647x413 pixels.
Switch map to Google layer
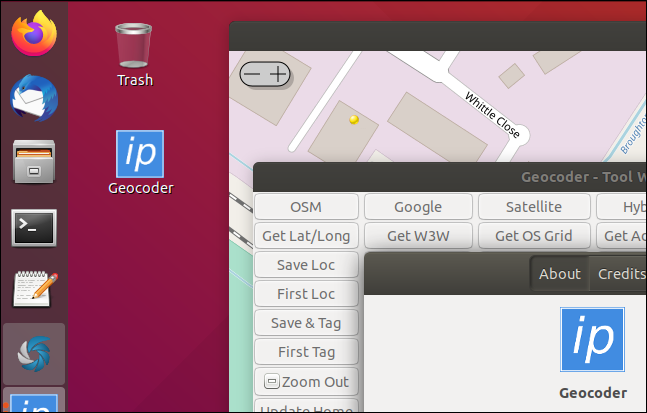pyautogui.click(x=418, y=207)
